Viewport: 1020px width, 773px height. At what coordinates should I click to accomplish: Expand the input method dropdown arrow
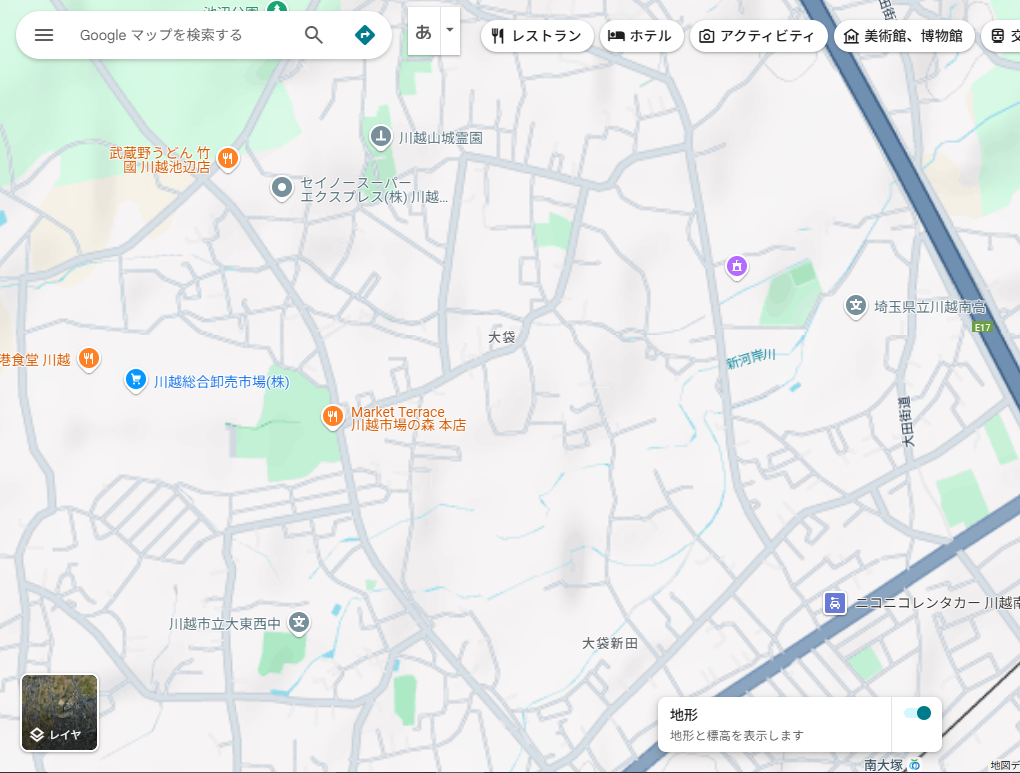pos(449,30)
